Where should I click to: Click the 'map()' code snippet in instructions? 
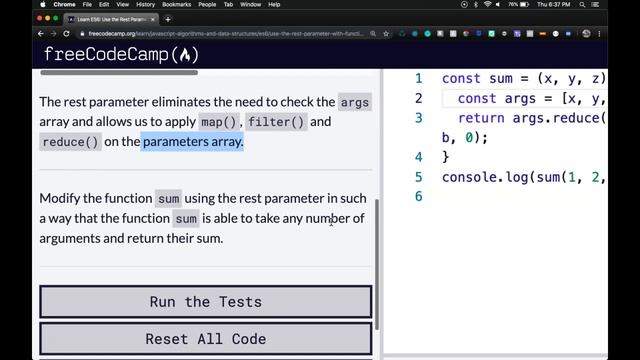click(219, 122)
